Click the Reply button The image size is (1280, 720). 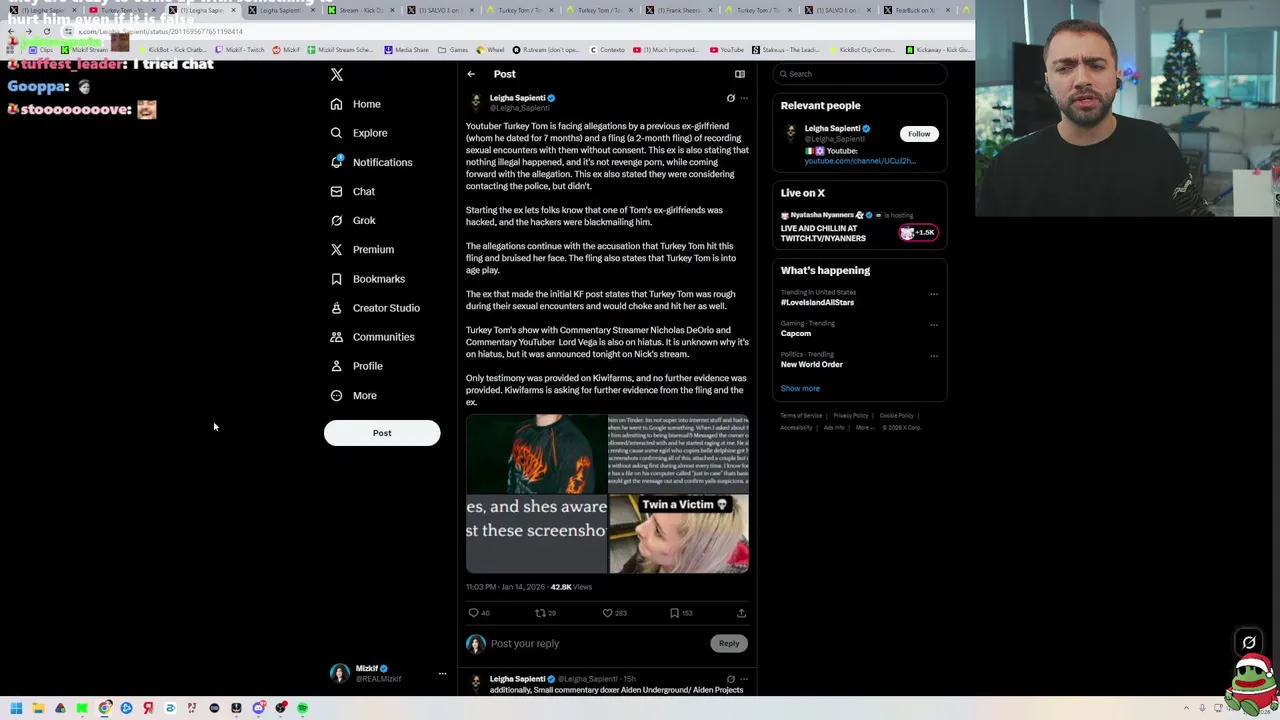729,644
